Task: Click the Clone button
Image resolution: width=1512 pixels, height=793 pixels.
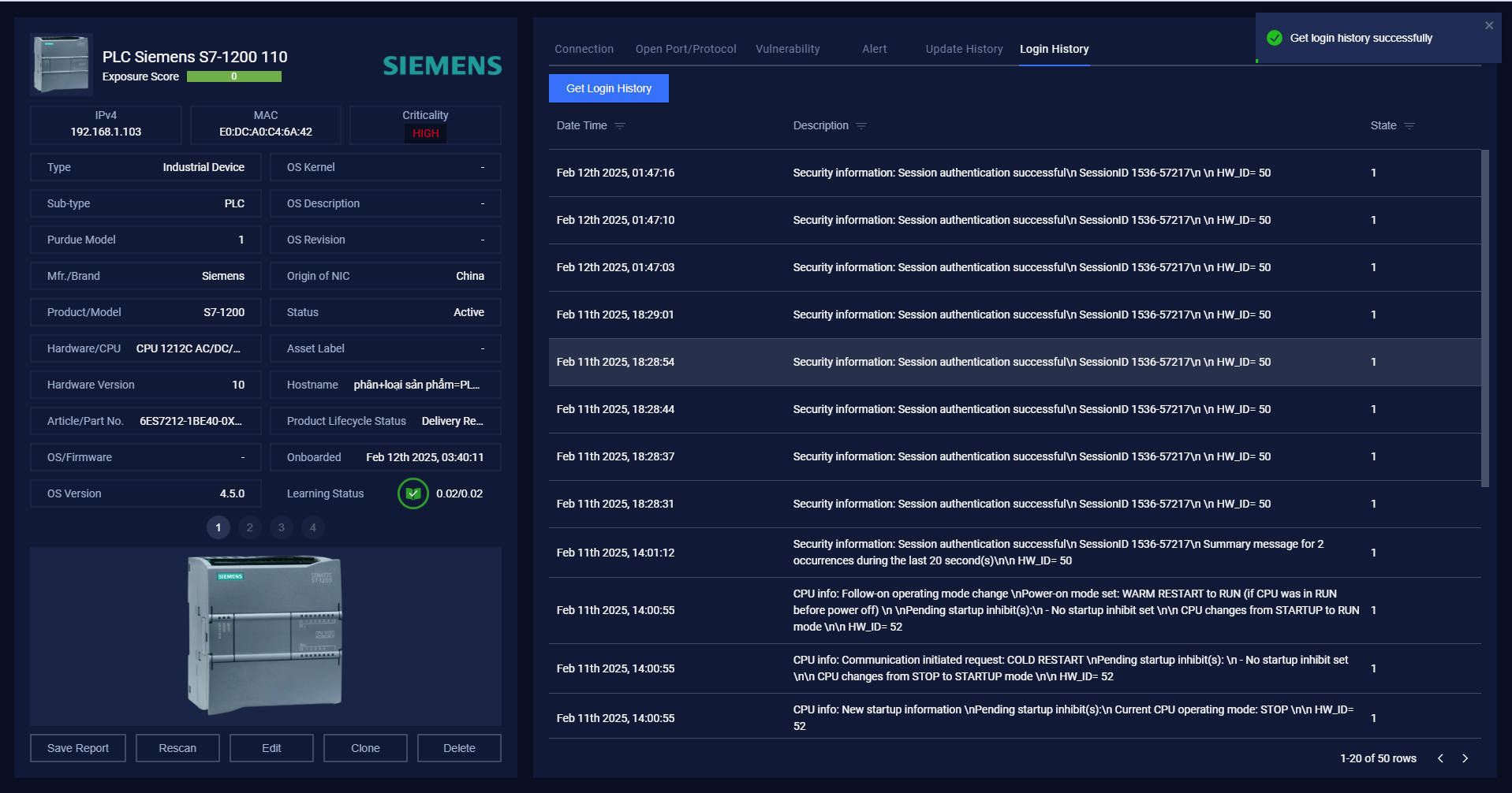Action: 365,748
